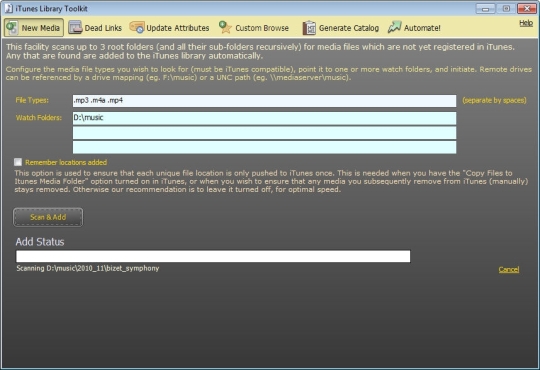The height and width of the screenshot is (370, 540).
Task: Maximize the iTunes Library Toolkit window
Action: 506,9
